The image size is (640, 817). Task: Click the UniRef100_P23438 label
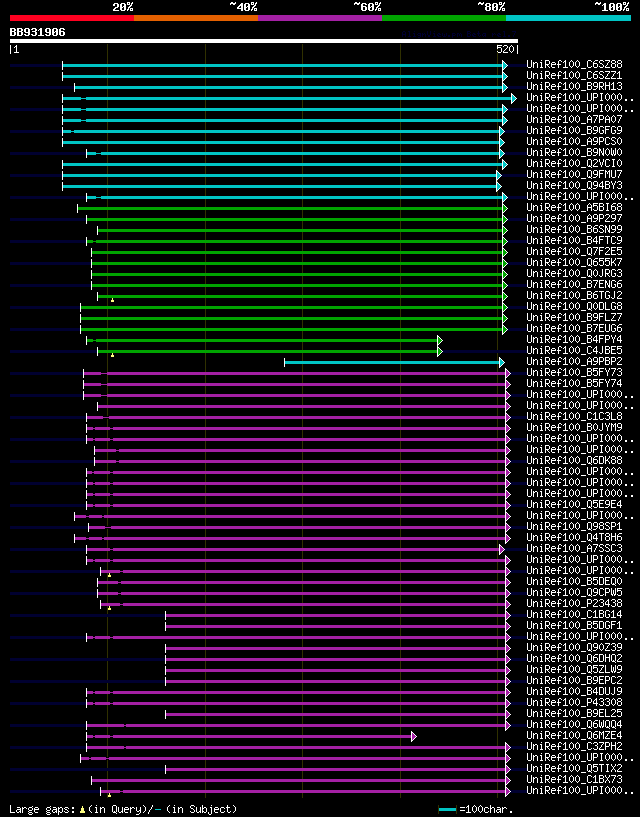pos(574,603)
